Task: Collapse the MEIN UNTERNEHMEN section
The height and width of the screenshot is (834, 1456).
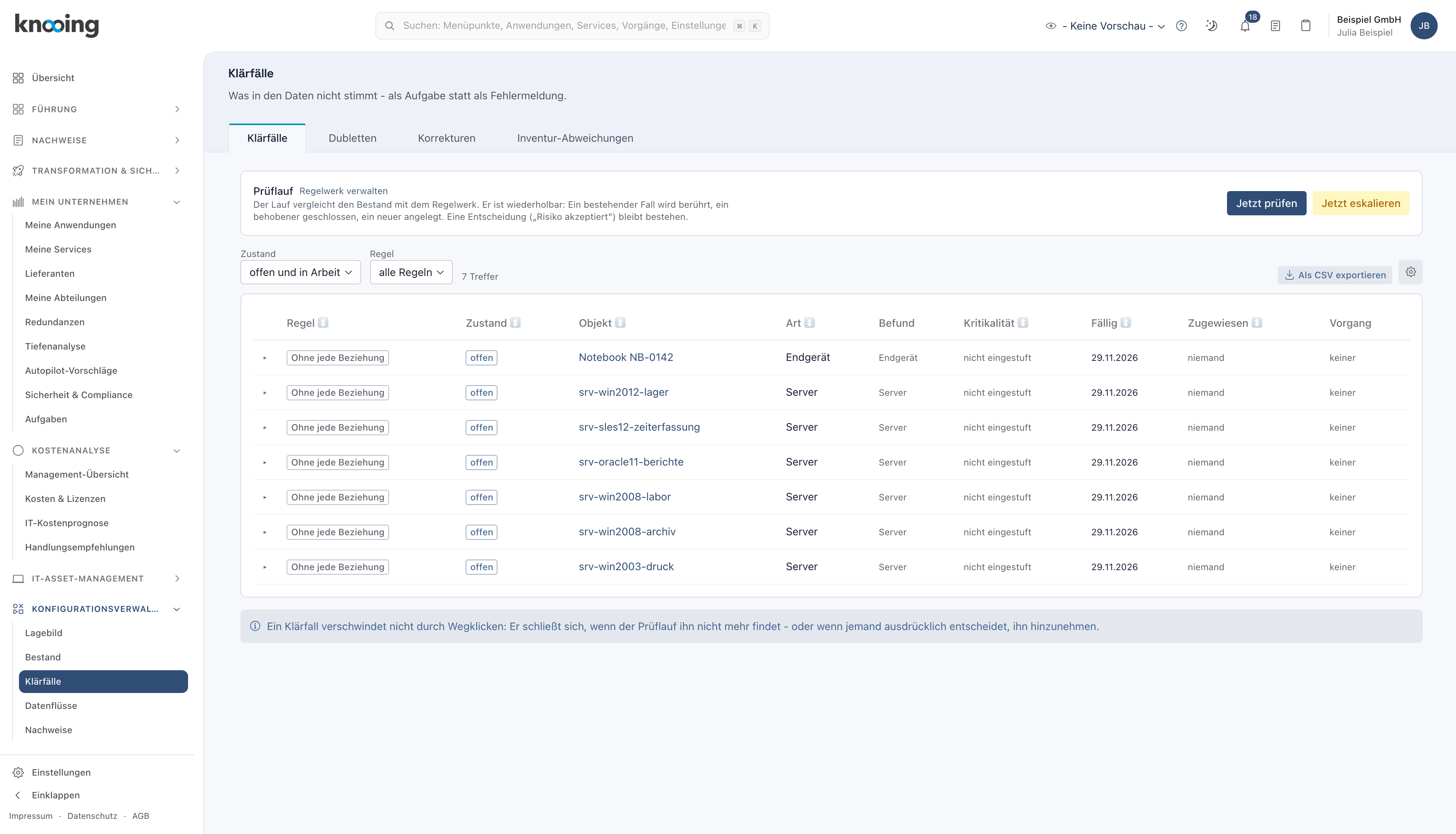Action: [96, 202]
